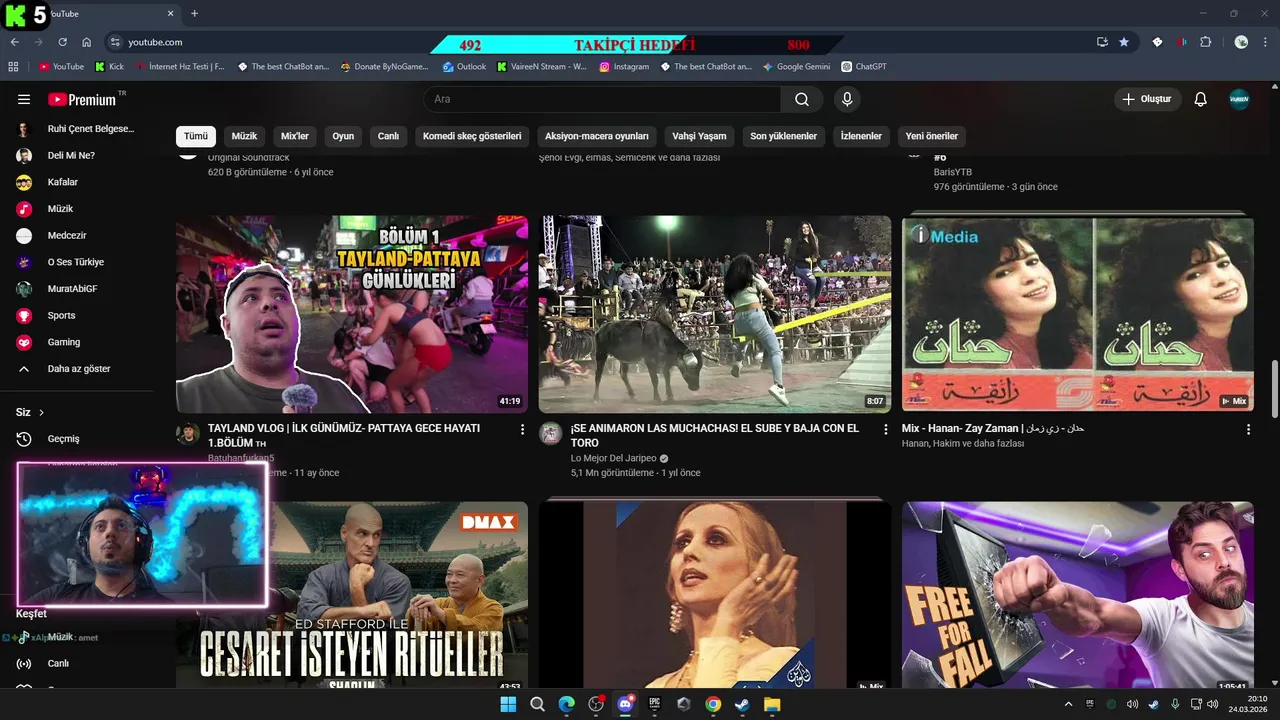Select the Yeni öneriler chip
The height and width of the screenshot is (720, 1280).
click(x=931, y=136)
